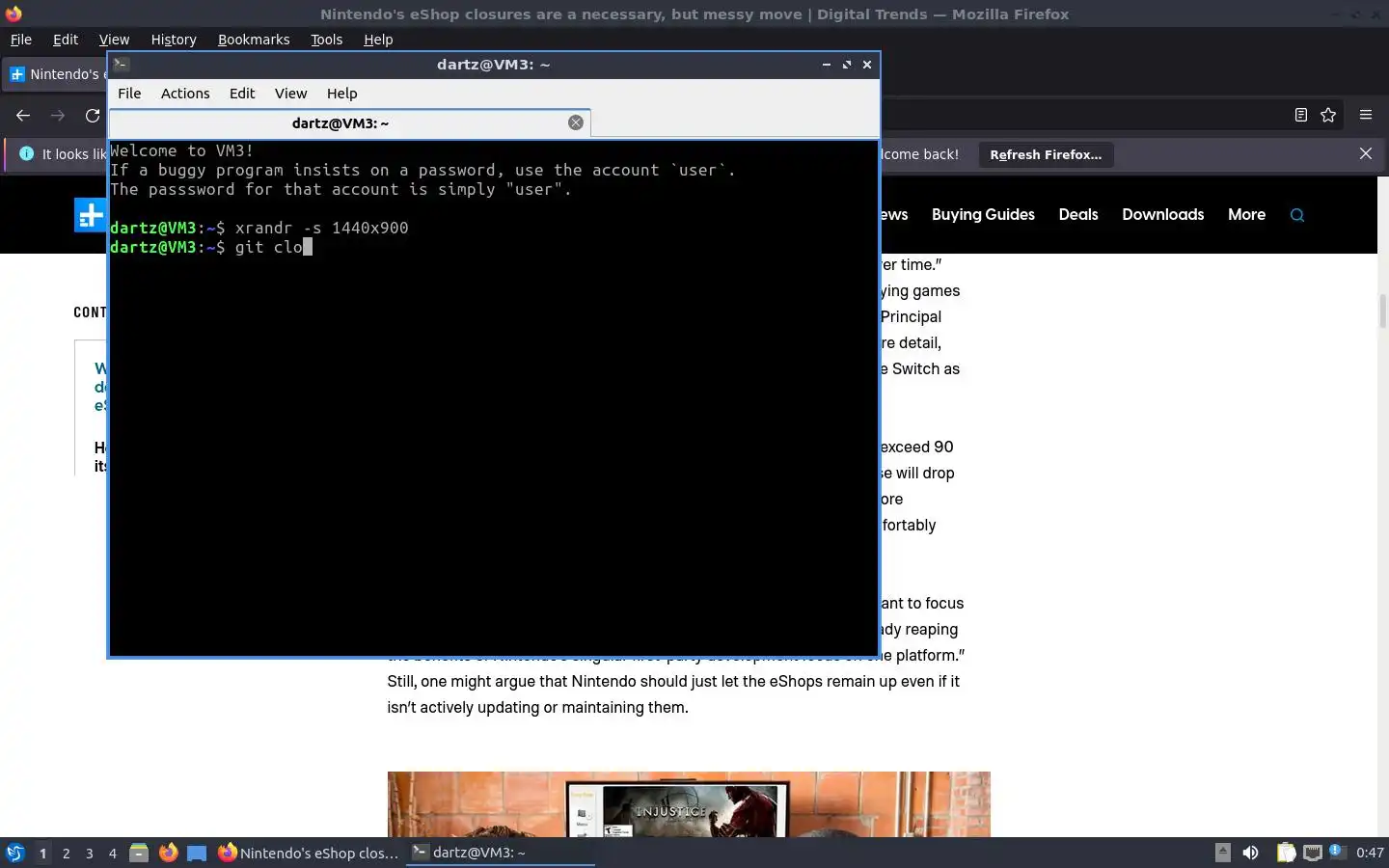Open the Buying Guides navigation link
This screenshot has width=1389, height=868.
tap(983, 214)
